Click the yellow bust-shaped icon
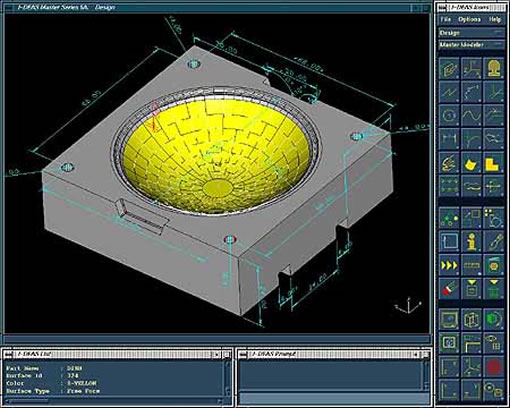This screenshot has height=408, width=510. click(494, 68)
